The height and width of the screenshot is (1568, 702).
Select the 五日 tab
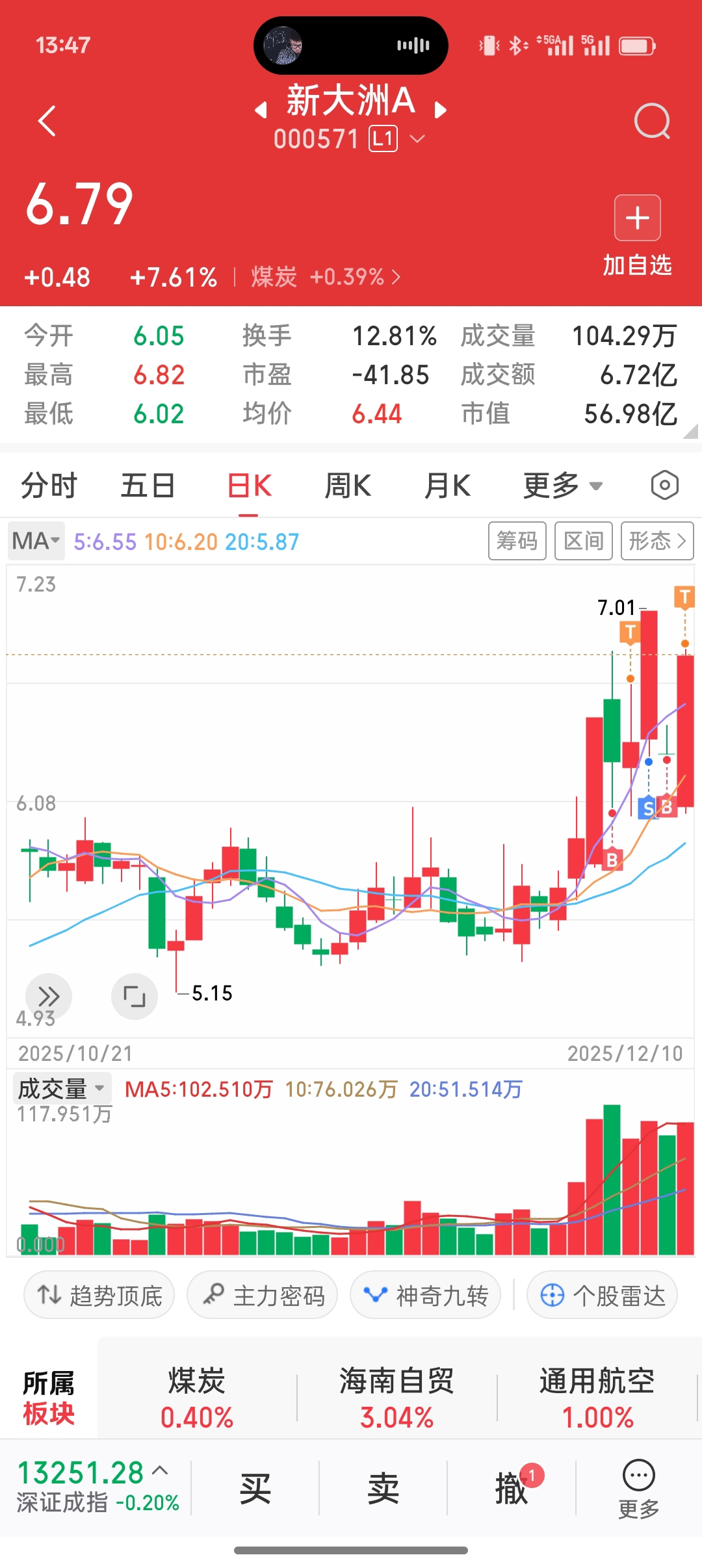(148, 486)
